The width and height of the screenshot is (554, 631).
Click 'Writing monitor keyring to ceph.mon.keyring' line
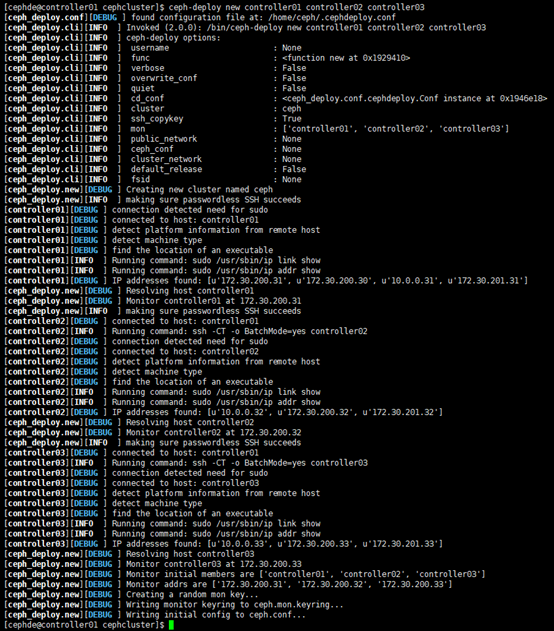(x=174, y=605)
